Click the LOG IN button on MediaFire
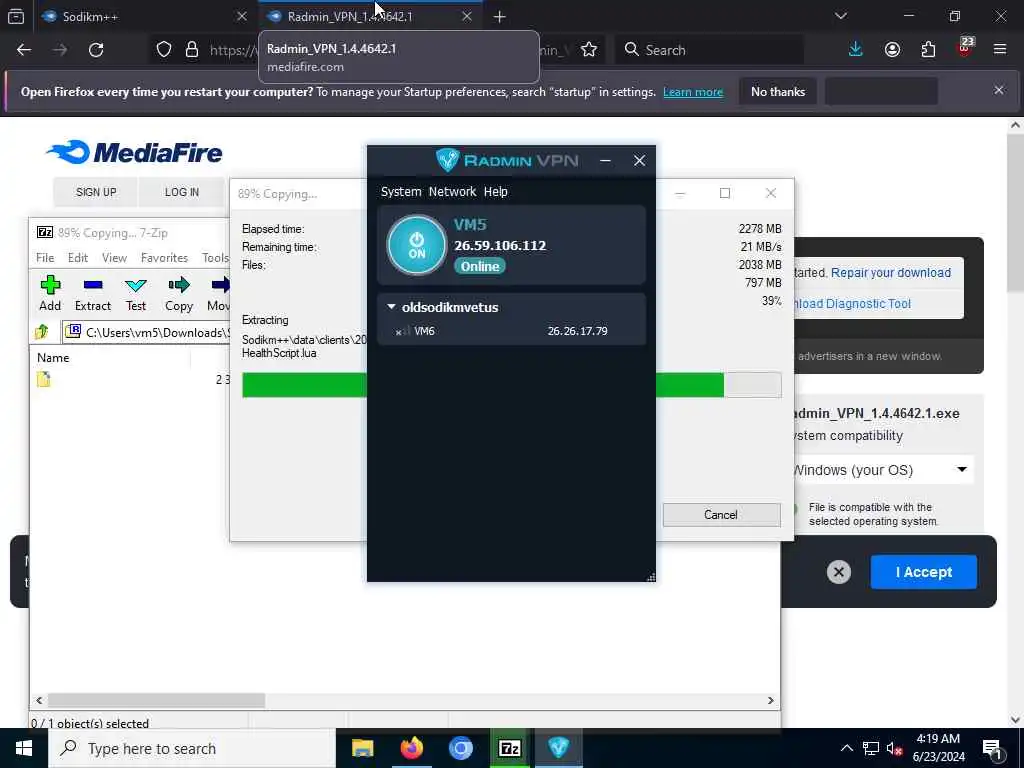1024x768 pixels. click(182, 192)
